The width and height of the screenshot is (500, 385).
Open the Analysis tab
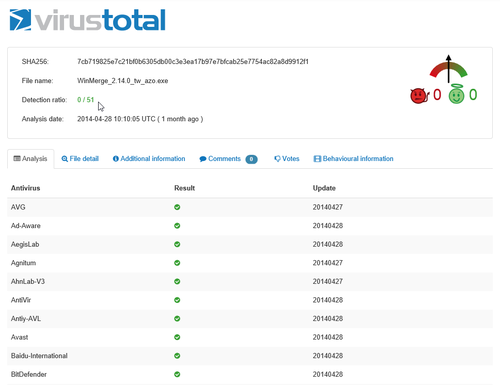click(30, 159)
